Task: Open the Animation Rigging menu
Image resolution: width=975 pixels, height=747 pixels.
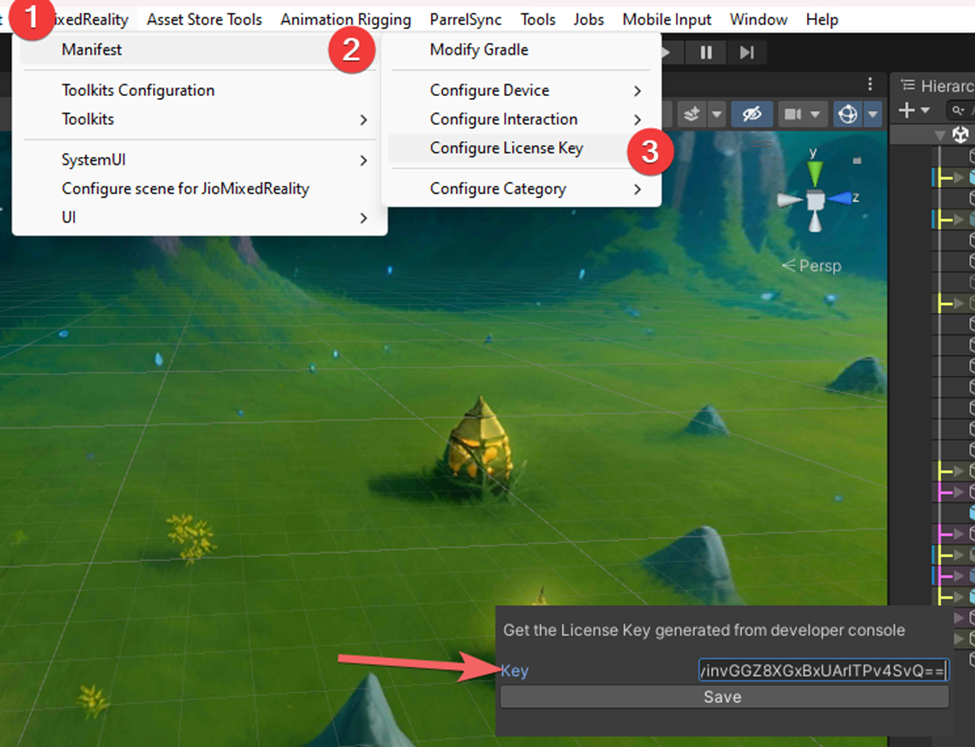Action: [345, 19]
